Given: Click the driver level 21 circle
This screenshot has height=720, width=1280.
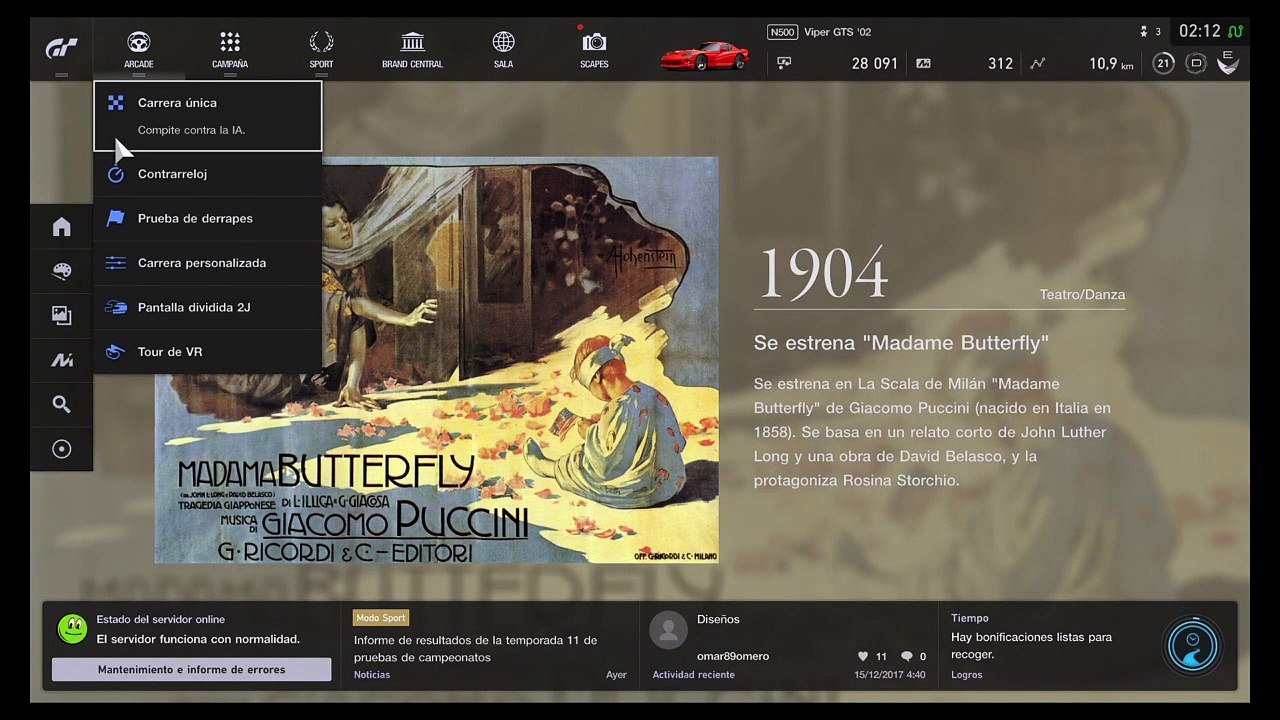Looking at the screenshot, I should point(1163,63).
